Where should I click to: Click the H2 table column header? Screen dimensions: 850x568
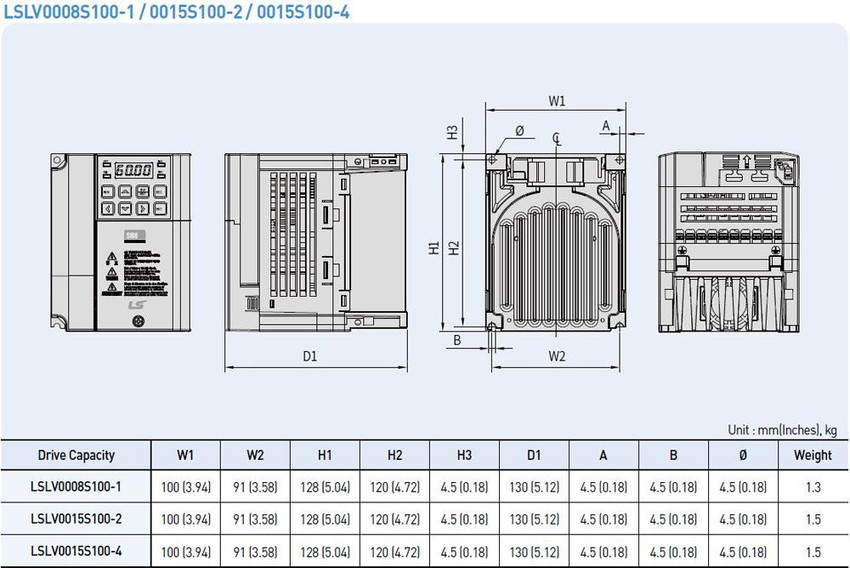pos(395,455)
